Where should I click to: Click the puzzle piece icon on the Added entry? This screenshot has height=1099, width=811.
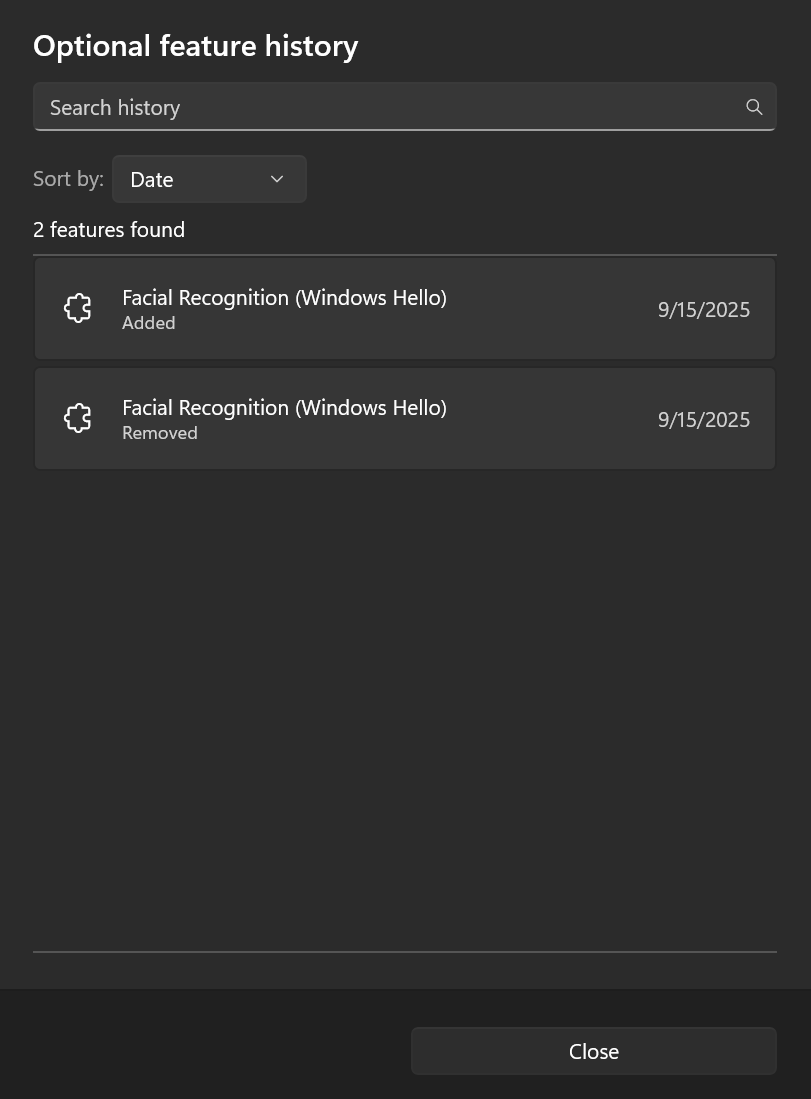[x=77, y=308]
